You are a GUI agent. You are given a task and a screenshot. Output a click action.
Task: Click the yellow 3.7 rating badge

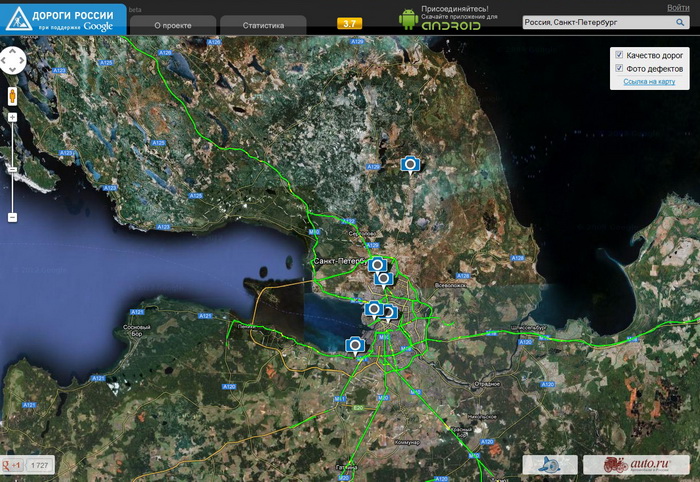(350, 23)
